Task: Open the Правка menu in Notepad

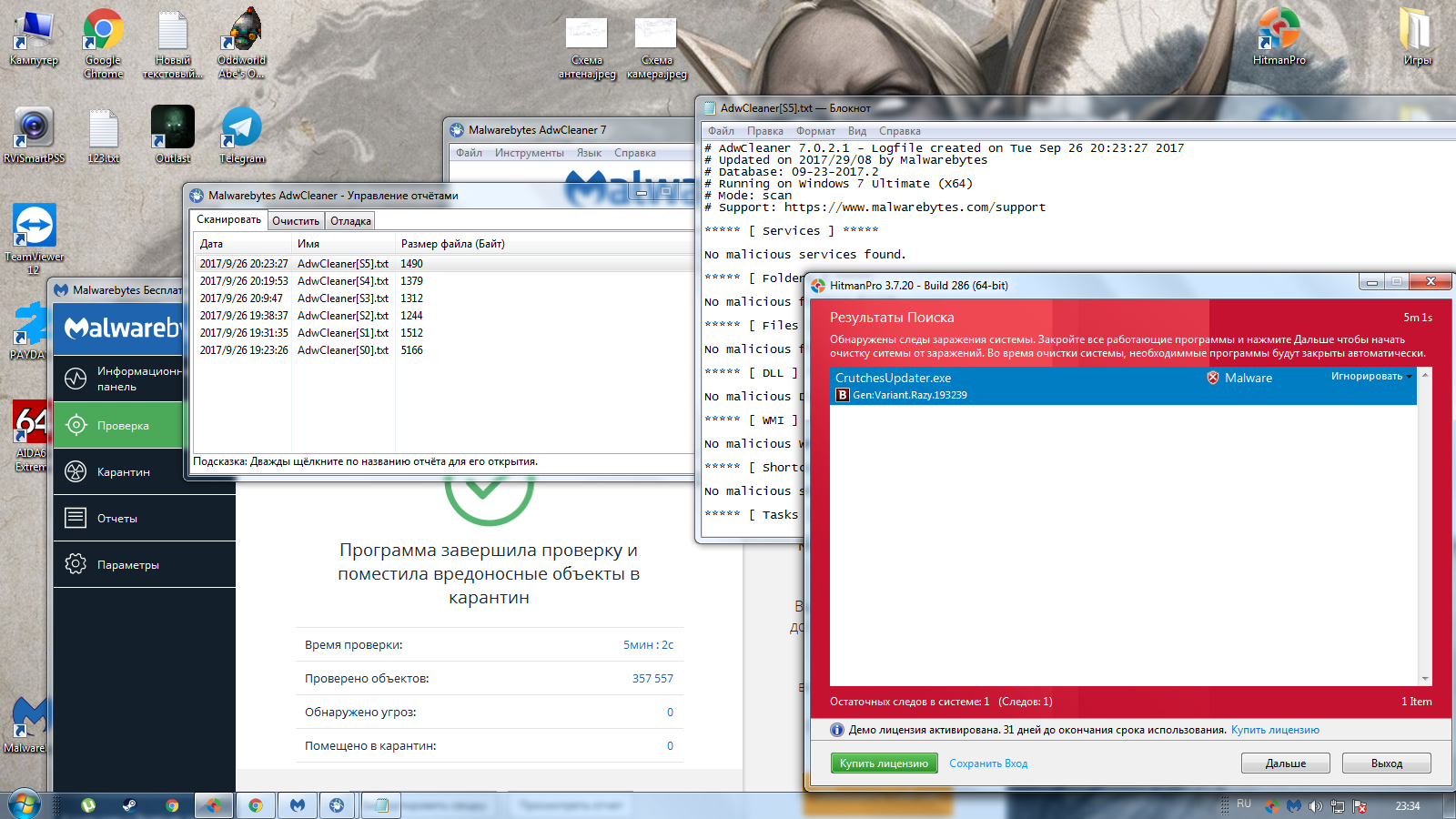Action: [x=765, y=131]
